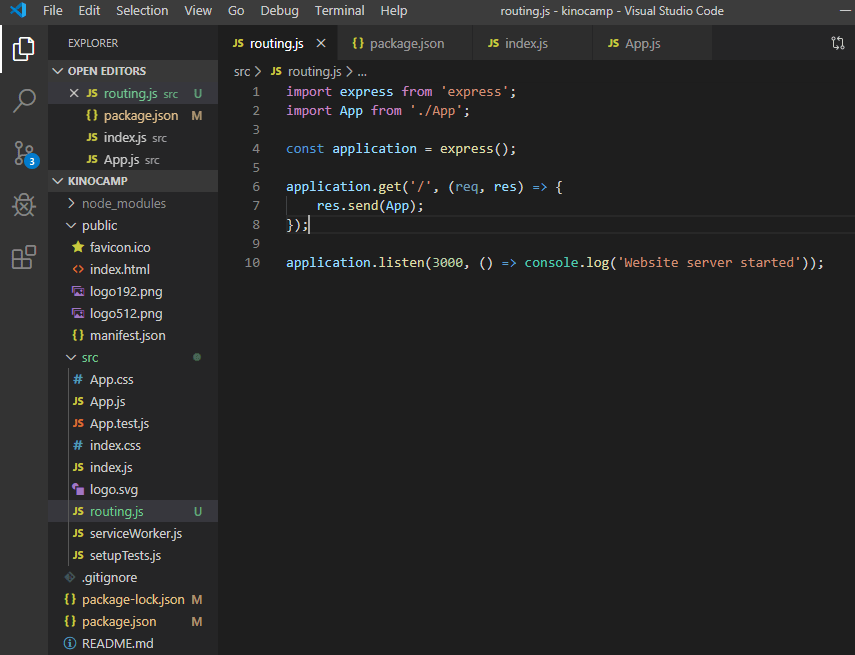Switch to the App.js editor tab
The width and height of the screenshot is (855, 655).
pyautogui.click(x=642, y=44)
